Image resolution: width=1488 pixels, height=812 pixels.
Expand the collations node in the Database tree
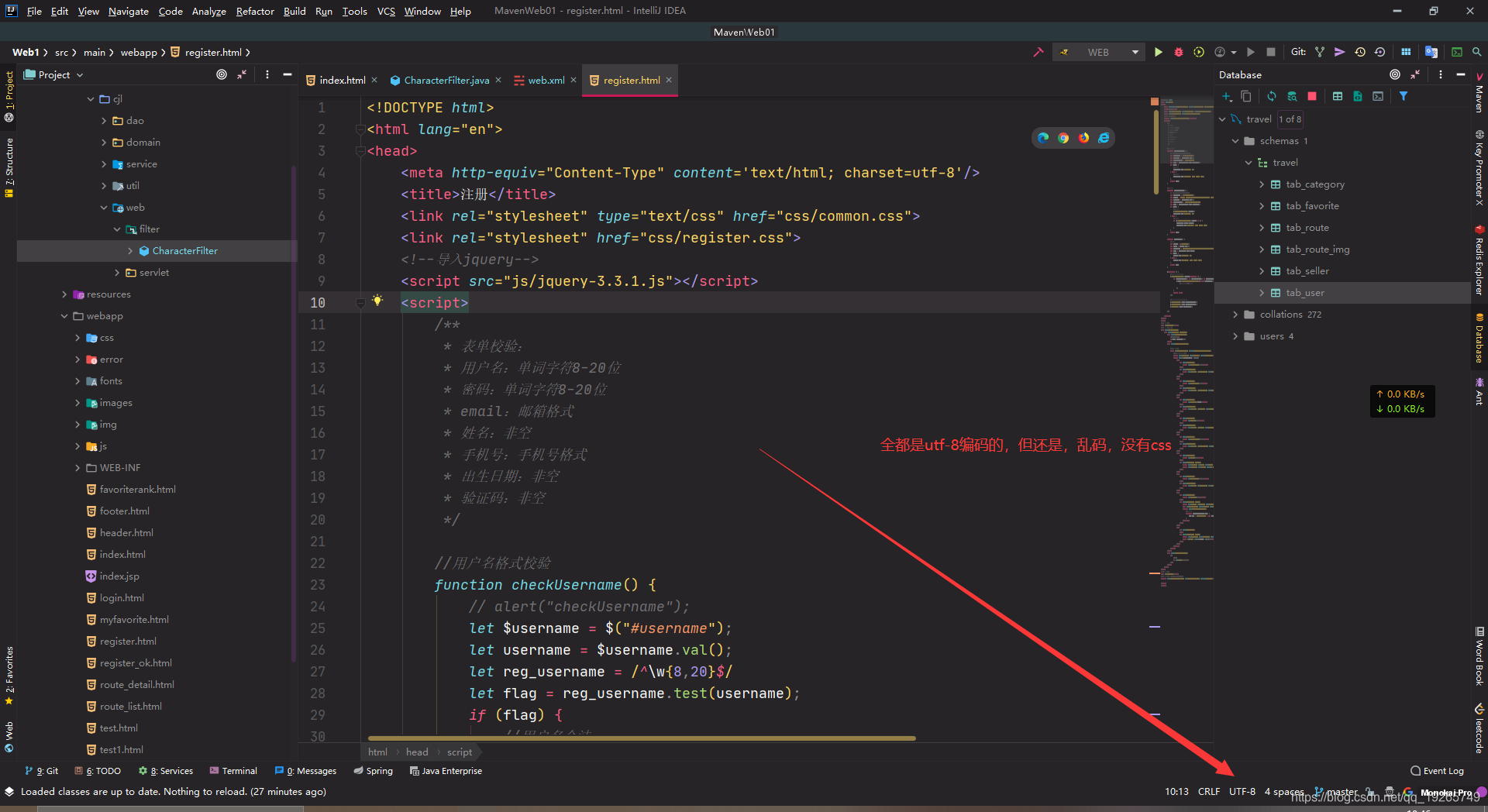coord(1235,315)
